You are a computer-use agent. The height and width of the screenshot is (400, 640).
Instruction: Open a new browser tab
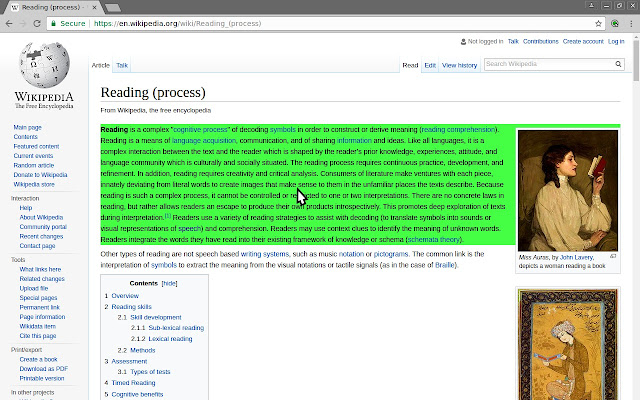tap(112, 7)
